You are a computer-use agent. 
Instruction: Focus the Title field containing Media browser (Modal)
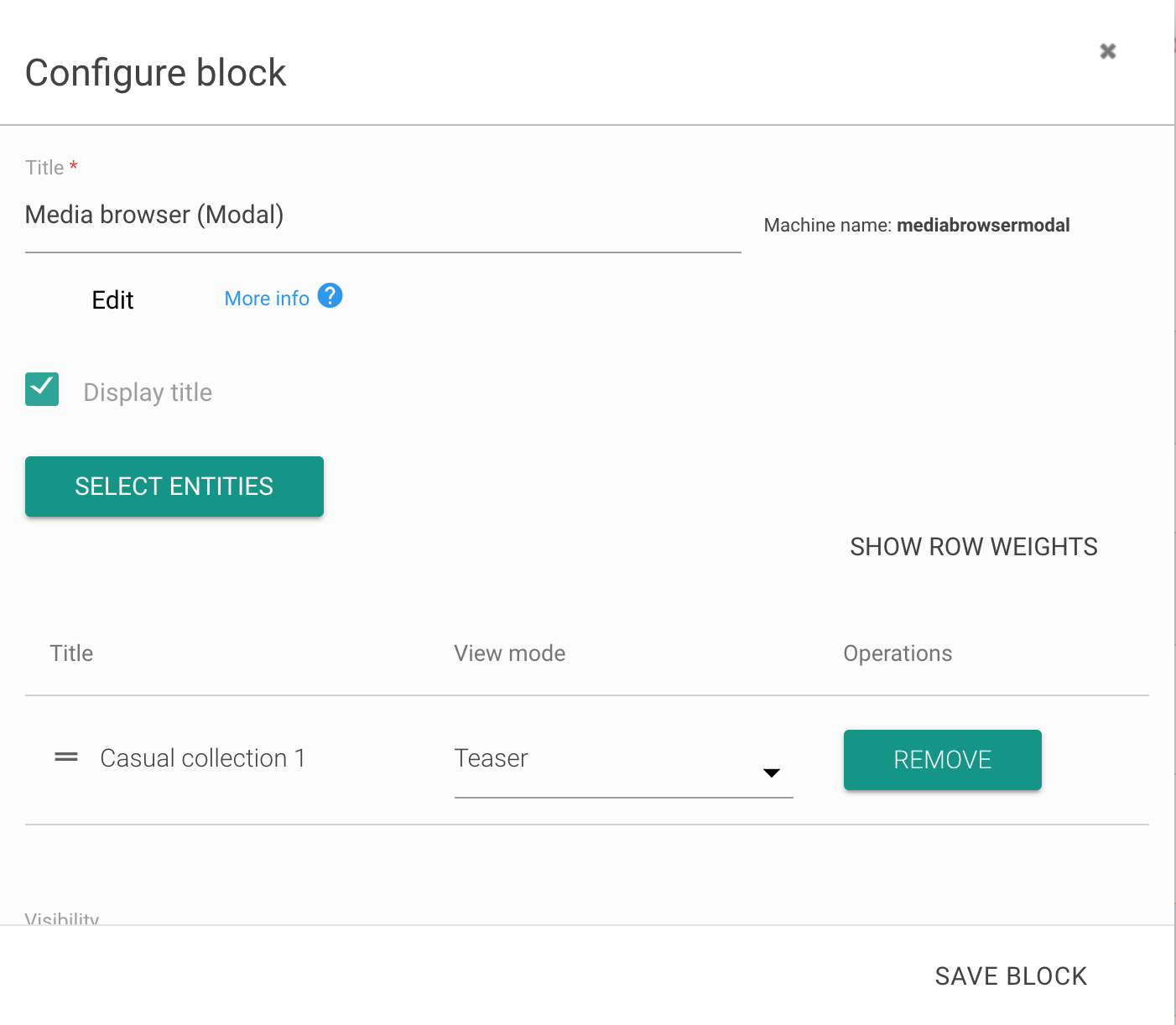382,216
